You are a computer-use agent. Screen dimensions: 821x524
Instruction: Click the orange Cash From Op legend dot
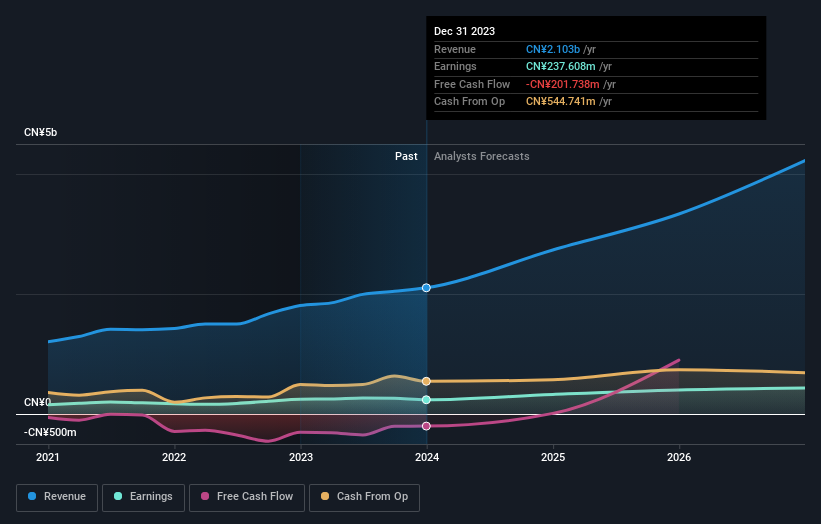tap(325, 496)
